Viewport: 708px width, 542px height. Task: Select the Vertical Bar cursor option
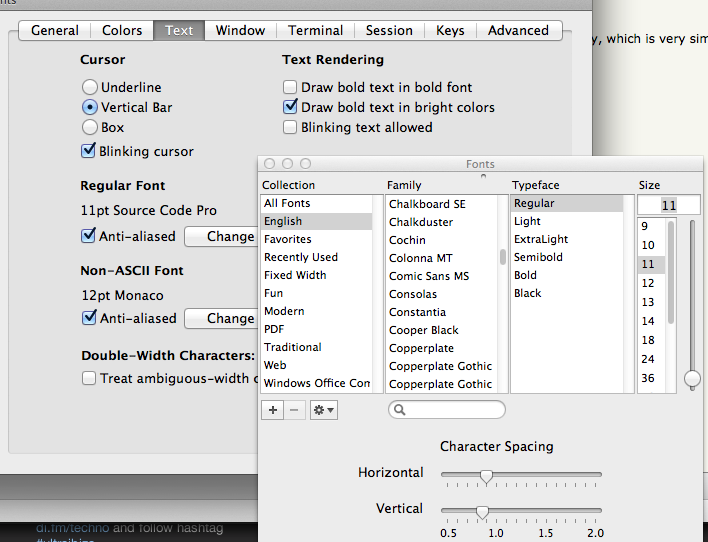(90, 107)
